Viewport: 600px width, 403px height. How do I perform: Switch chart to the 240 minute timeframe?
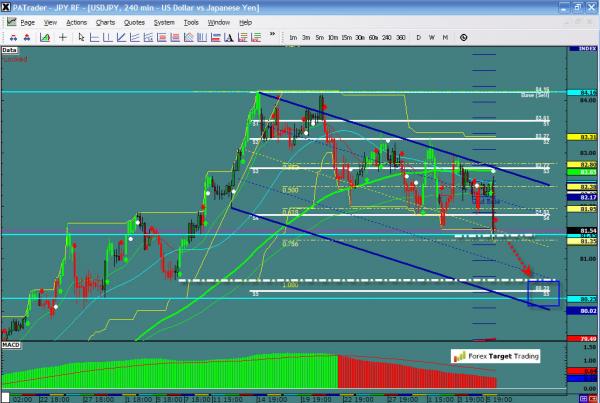coord(387,37)
